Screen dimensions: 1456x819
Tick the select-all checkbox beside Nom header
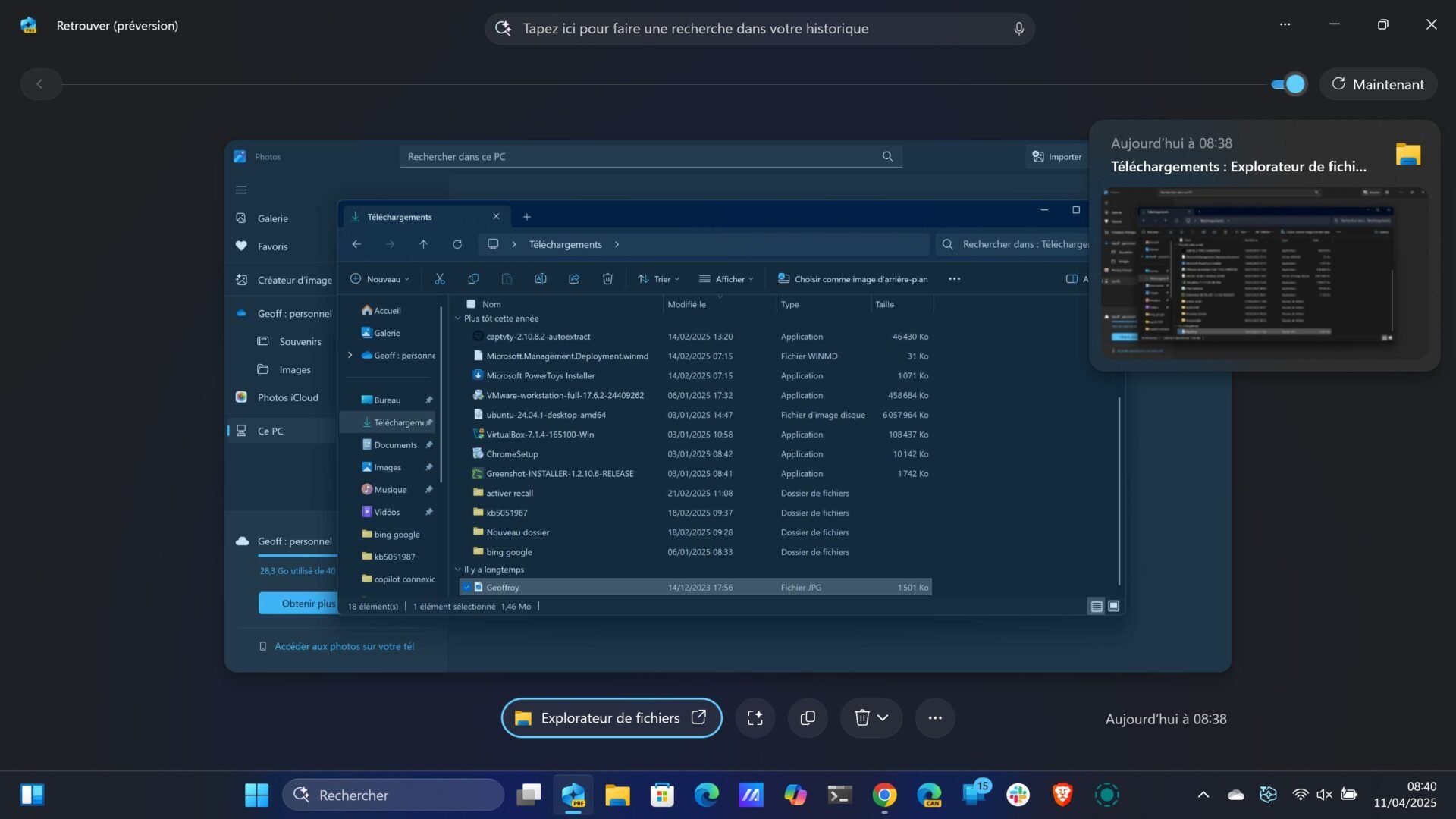click(471, 304)
